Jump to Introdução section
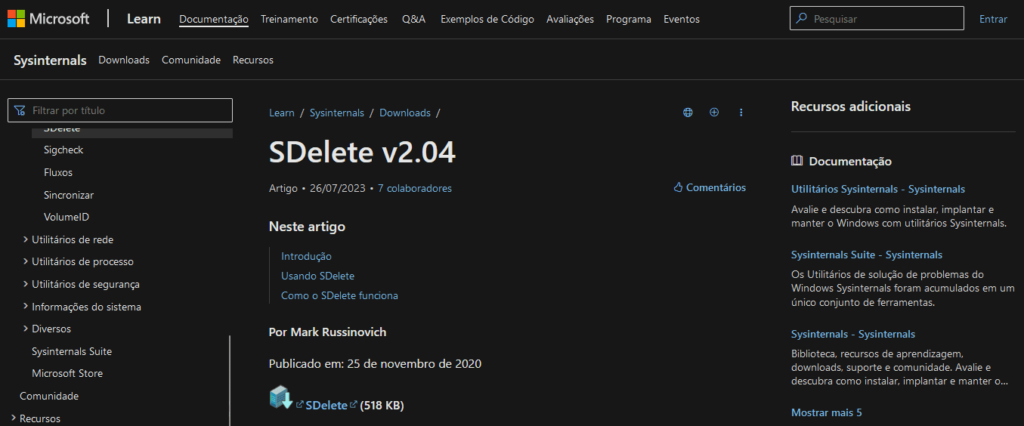Screen dimensions: 1024x426 click(x=306, y=256)
